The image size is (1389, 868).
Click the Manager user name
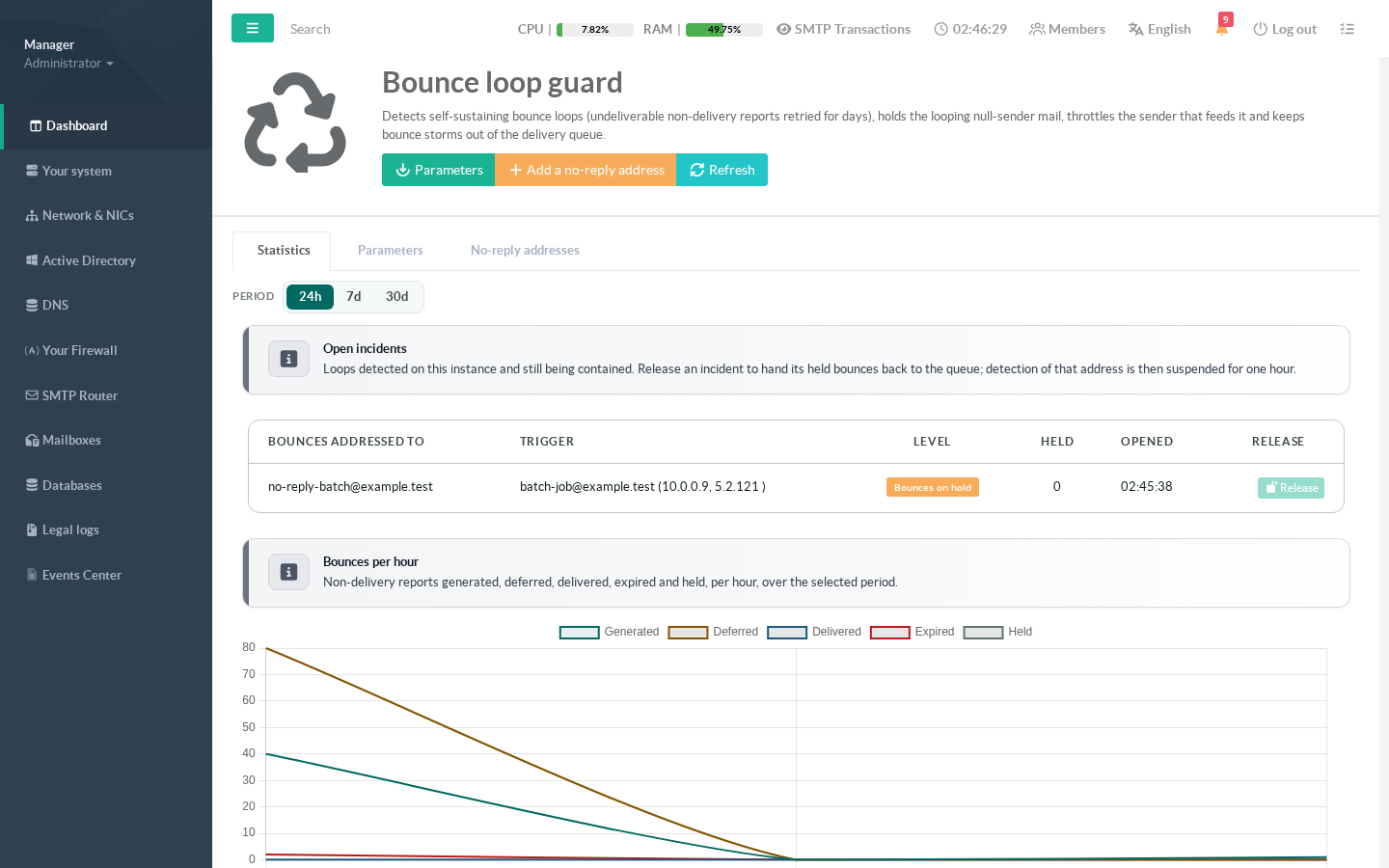pyautogui.click(x=49, y=45)
